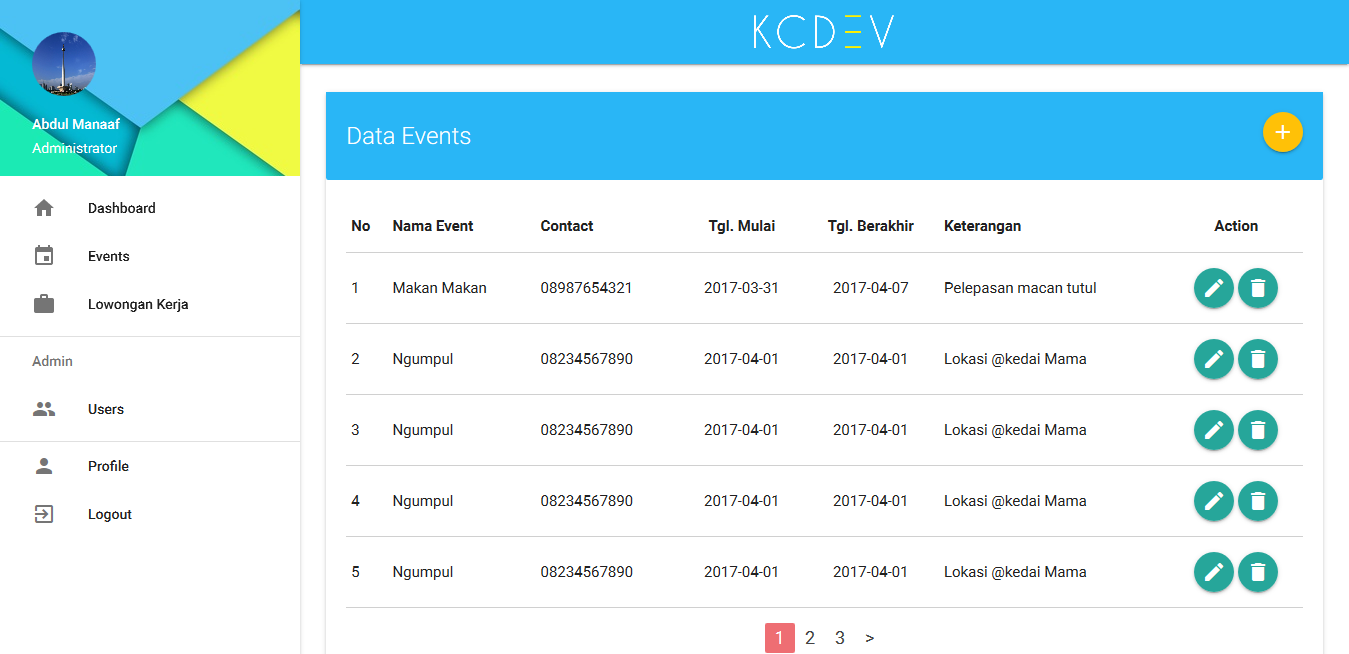Go to pagination page 3

click(x=840, y=638)
